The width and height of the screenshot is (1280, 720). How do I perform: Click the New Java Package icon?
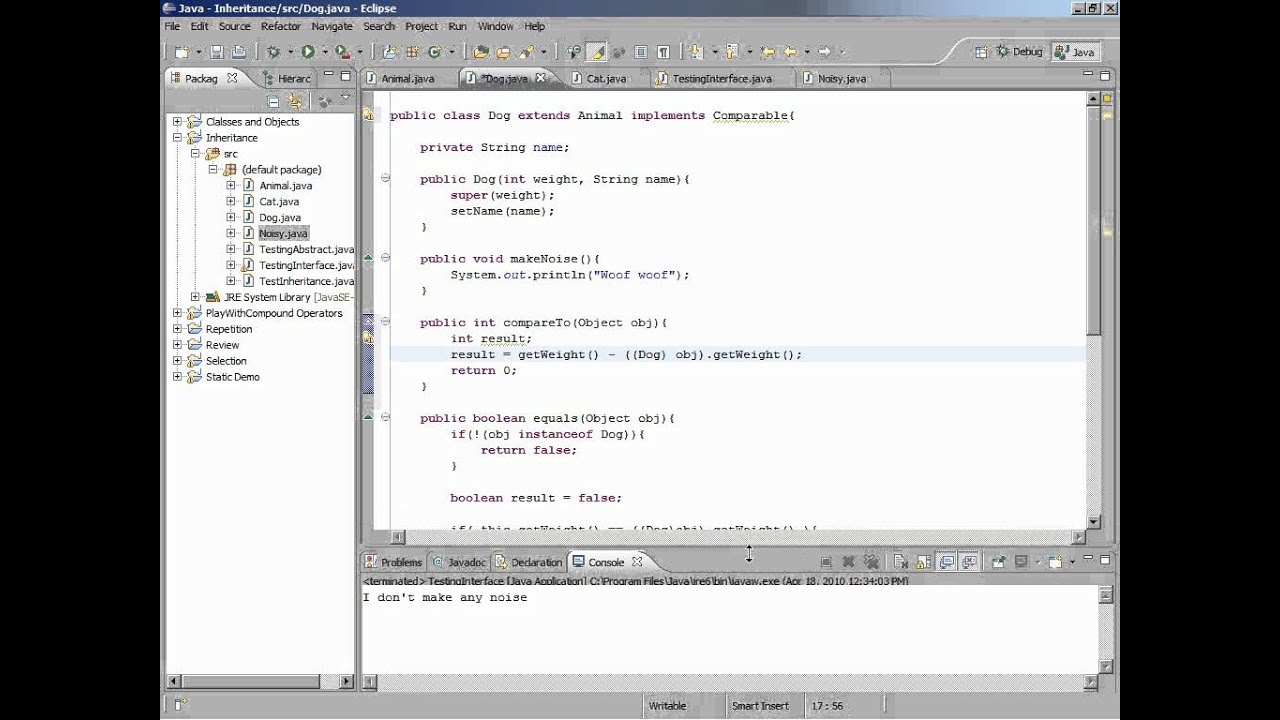[x=412, y=52]
